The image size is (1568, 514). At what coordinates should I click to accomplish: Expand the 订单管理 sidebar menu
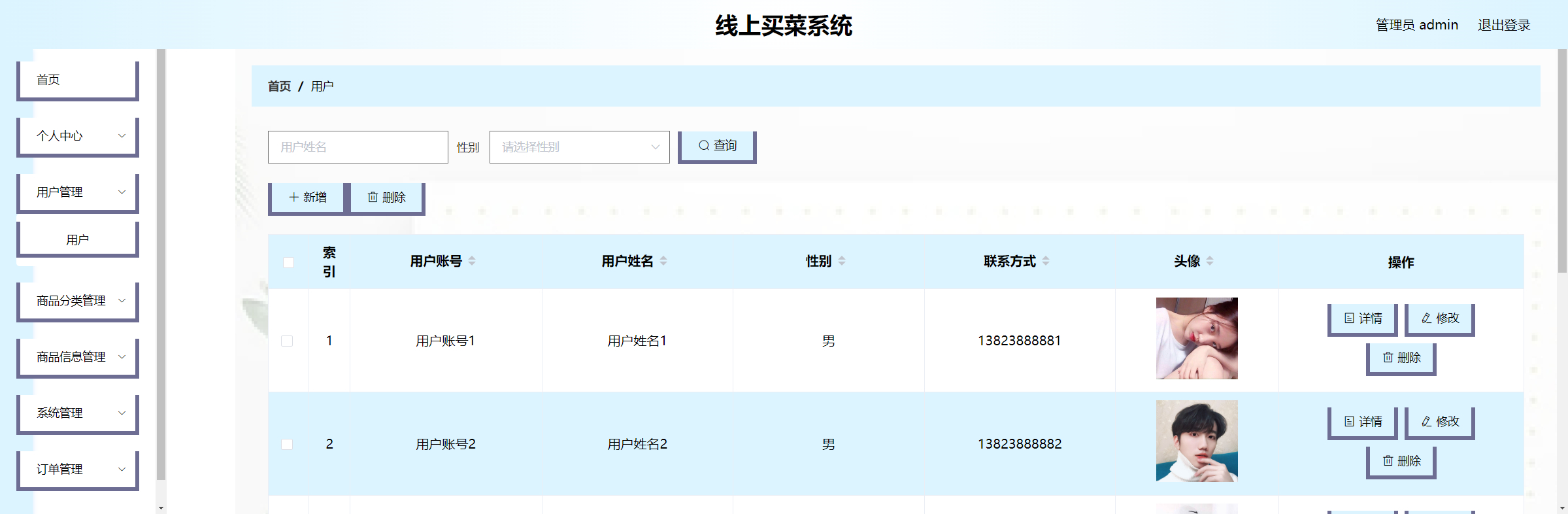(x=78, y=470)
